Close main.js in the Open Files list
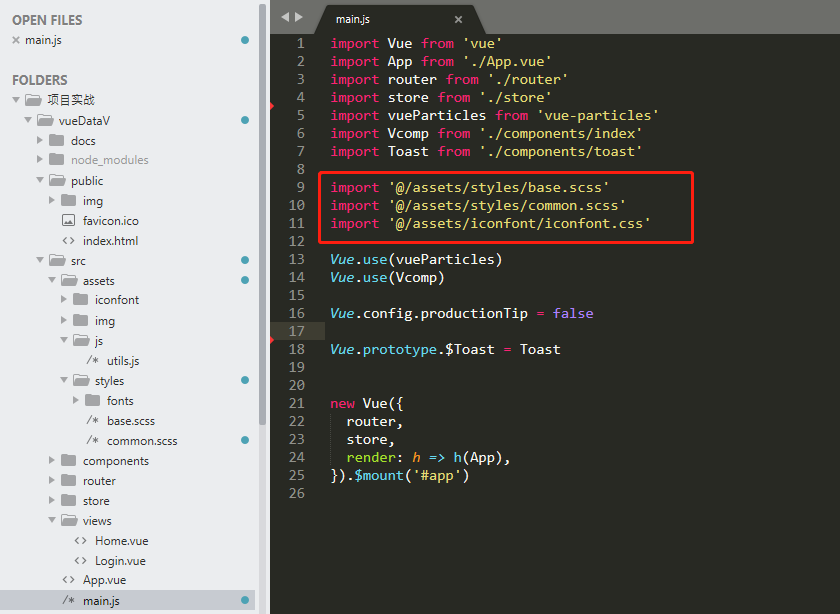 click(16, 40)
